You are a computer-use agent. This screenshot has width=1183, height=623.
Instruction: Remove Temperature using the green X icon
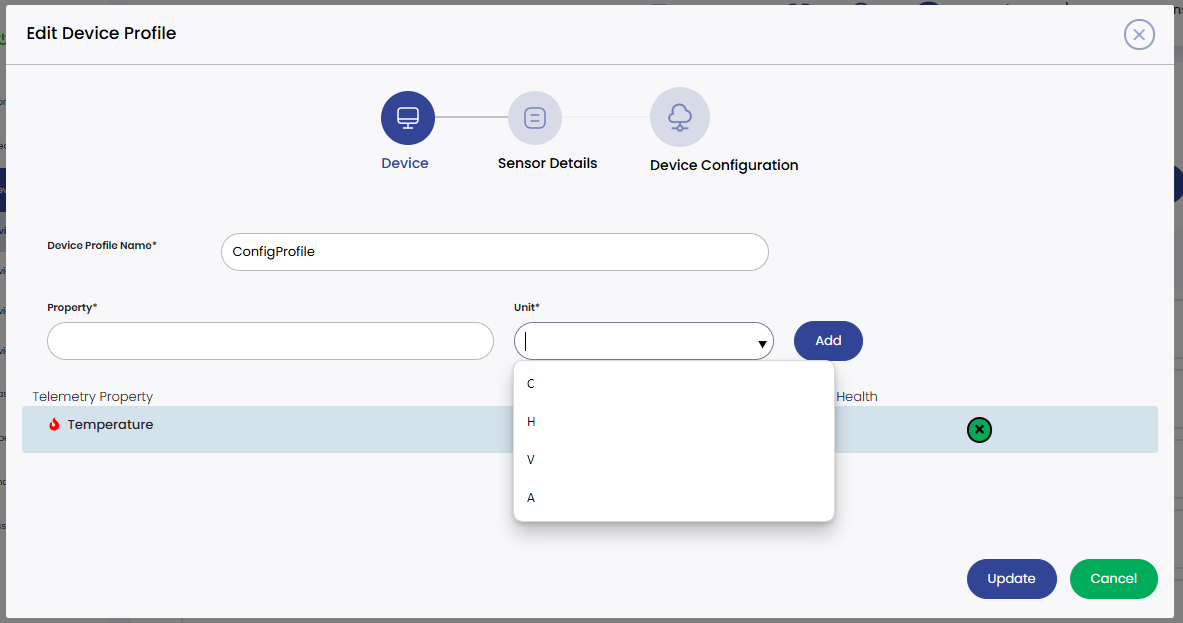pyautogui.click(x=978, y=430)
